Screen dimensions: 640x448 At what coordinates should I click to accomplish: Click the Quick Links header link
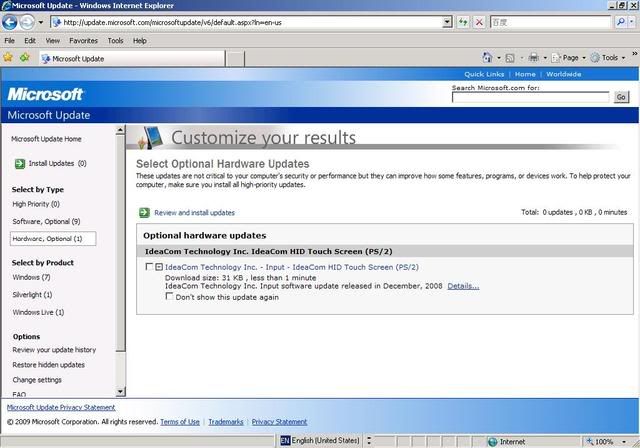484,74
